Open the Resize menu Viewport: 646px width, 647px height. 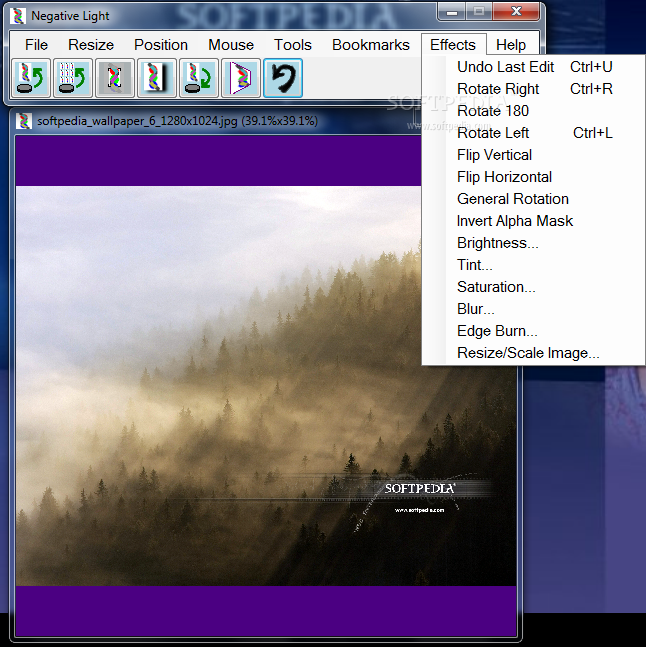click(91, 45)
